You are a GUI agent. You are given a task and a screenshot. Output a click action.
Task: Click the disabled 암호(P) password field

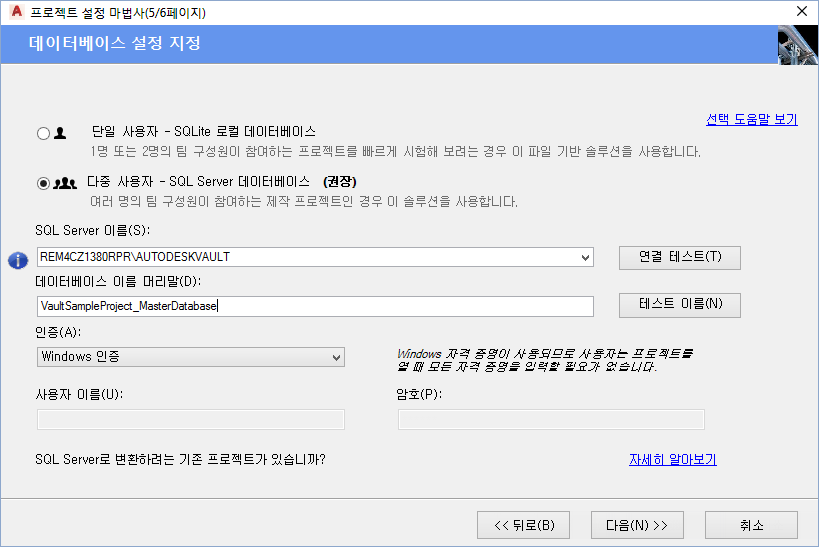click(551, 420)
